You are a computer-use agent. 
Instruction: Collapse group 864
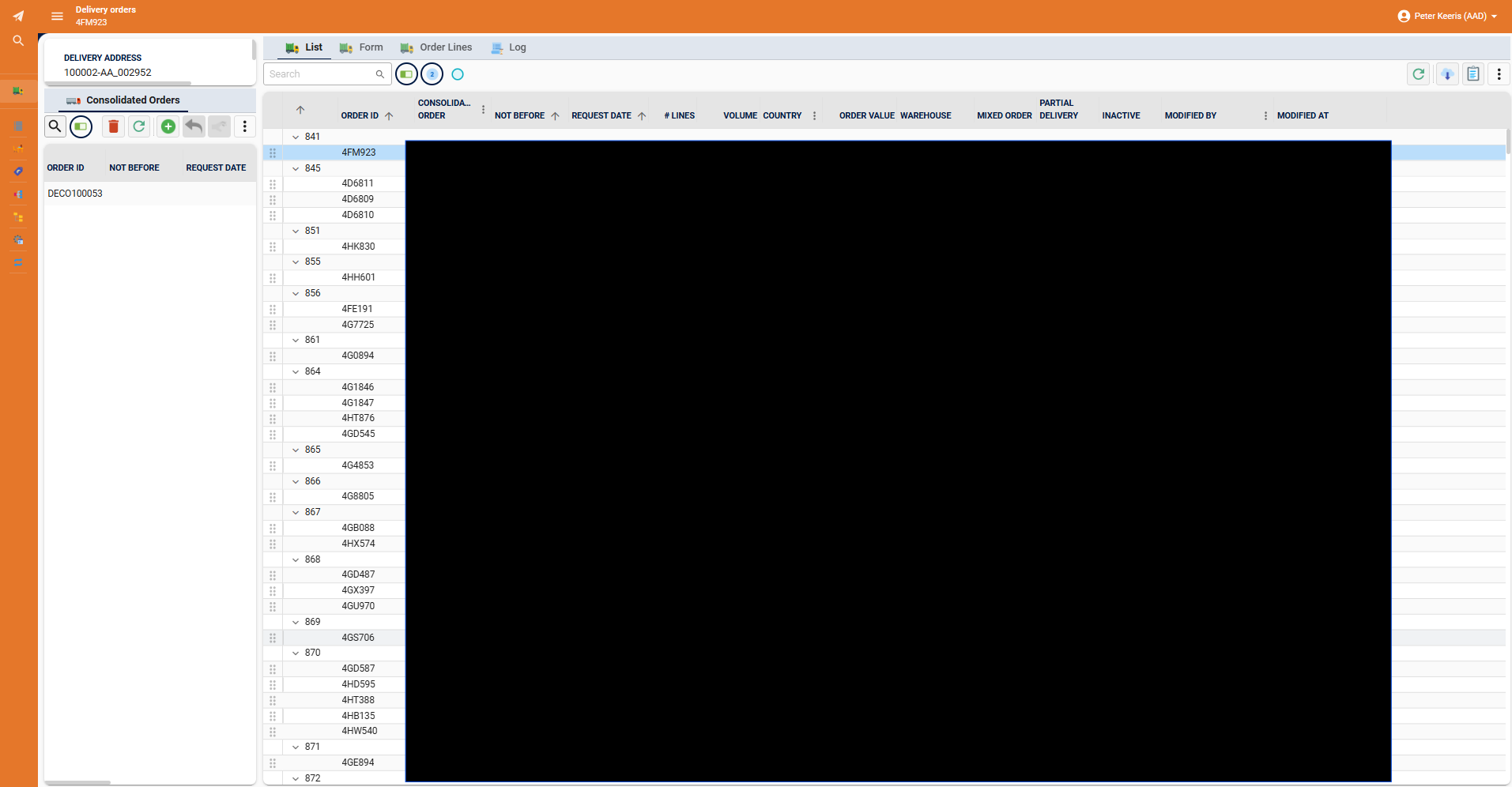pyautogui.click(x=296, y=371)
